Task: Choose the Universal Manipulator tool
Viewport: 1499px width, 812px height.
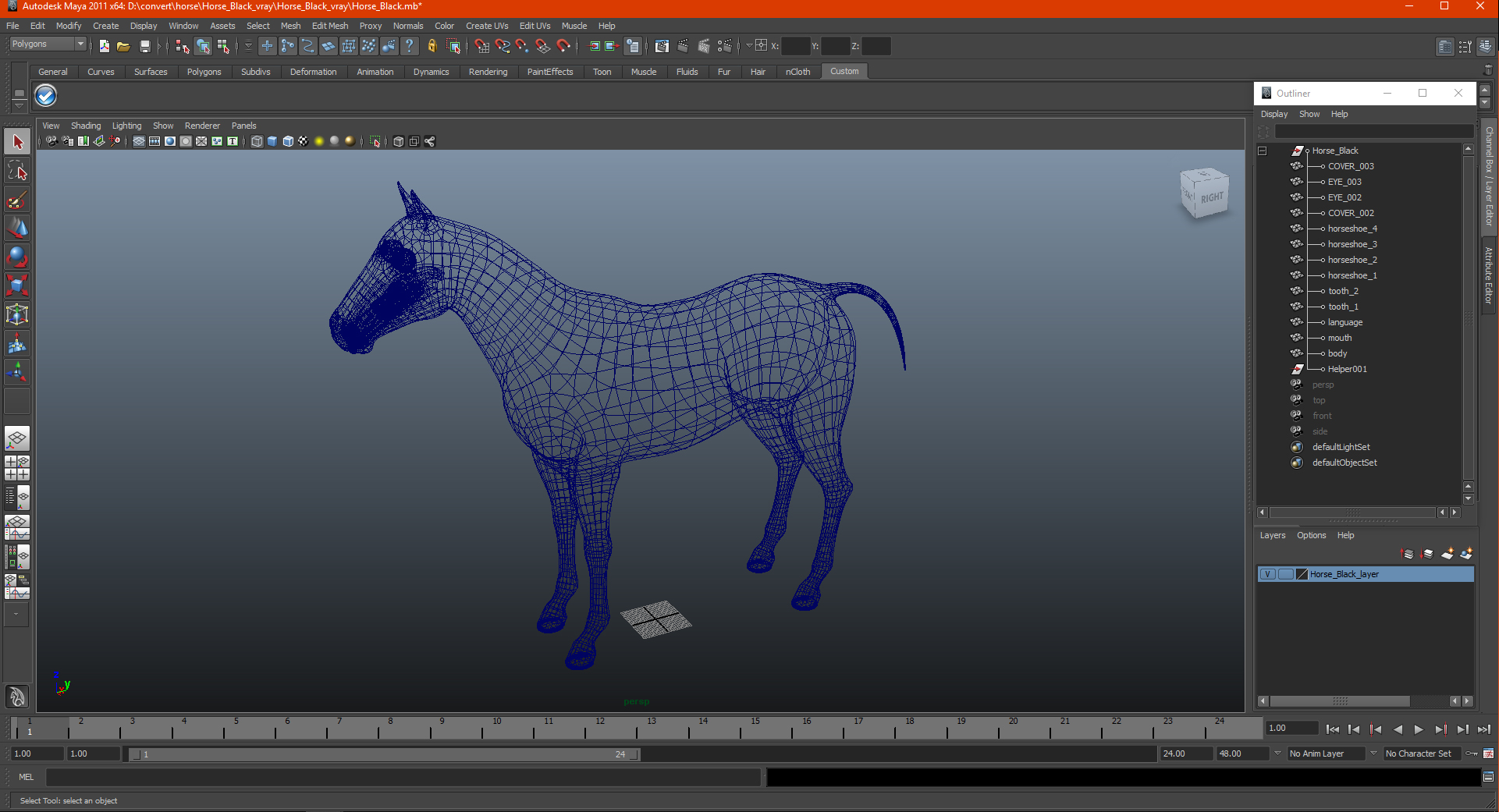Action: coord(17,314)
